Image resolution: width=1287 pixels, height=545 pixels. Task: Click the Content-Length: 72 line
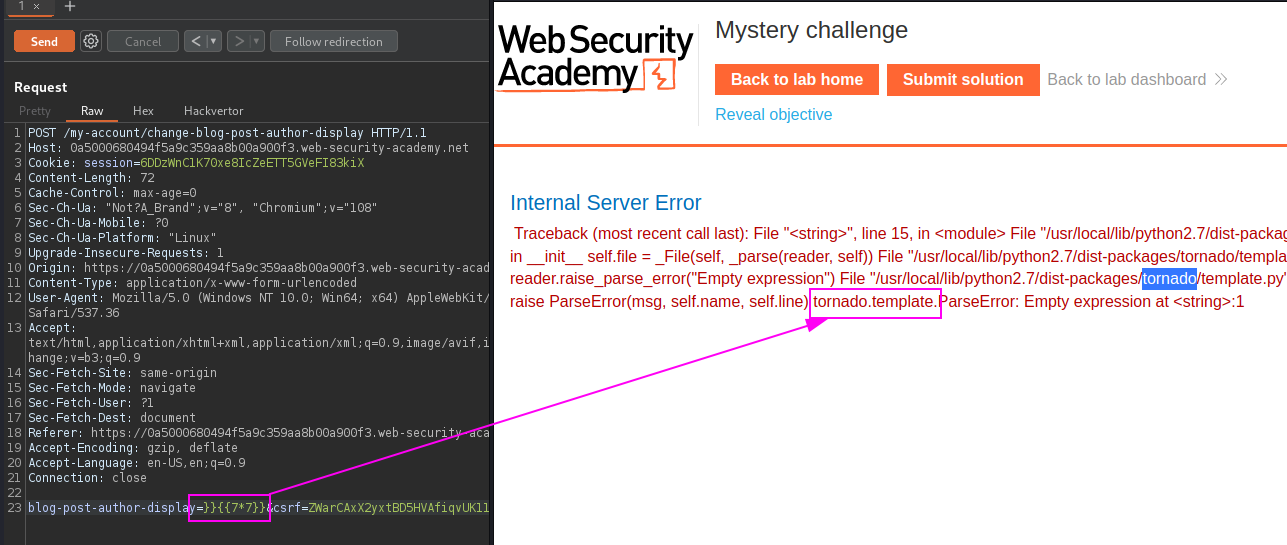pyautogui.click(x=91, y=177)
